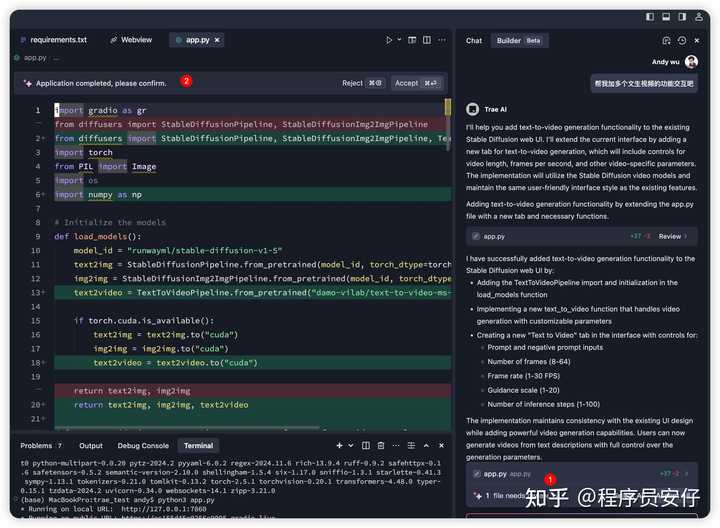This screenshot has height=528, width=720.
Task: Open chat history clock icon
Action: pos(682,40)
